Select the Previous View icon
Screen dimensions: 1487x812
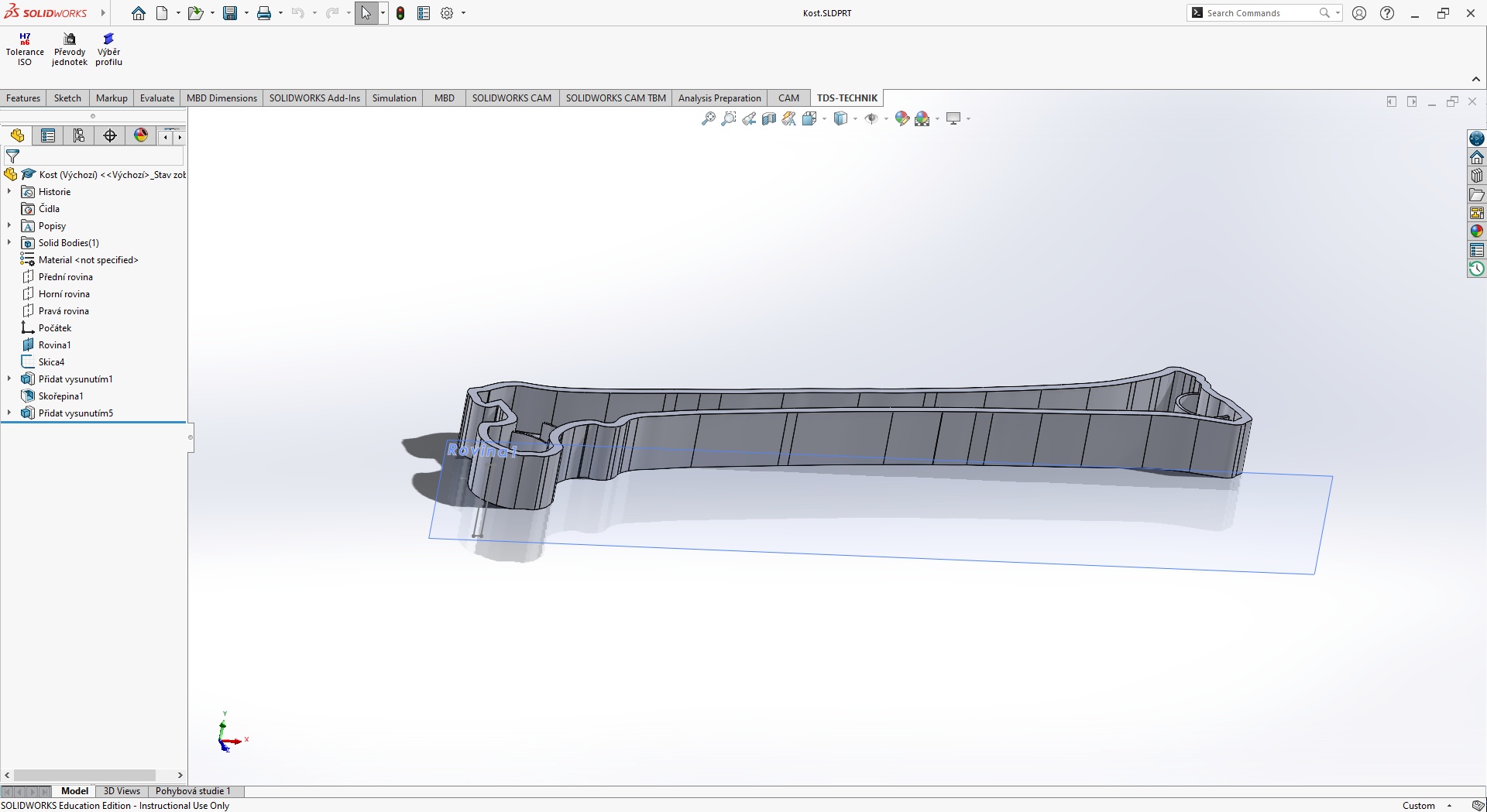(x=749, y=118)
